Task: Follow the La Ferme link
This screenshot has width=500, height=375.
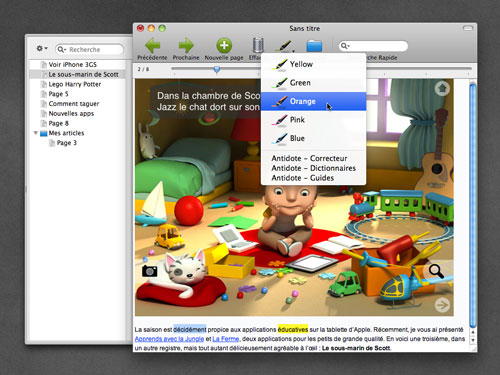Action: tap(226, 339)
